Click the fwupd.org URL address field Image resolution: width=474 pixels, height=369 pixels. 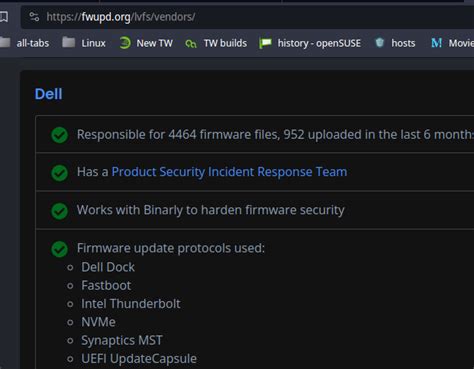tap(247, 17)
